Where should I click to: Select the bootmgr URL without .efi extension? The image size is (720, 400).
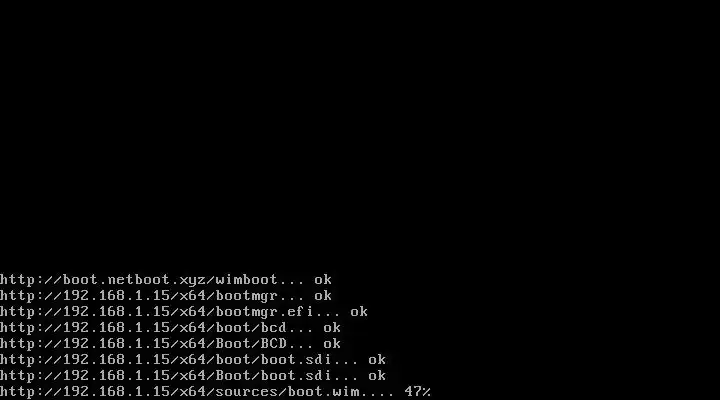click(139, 296)
